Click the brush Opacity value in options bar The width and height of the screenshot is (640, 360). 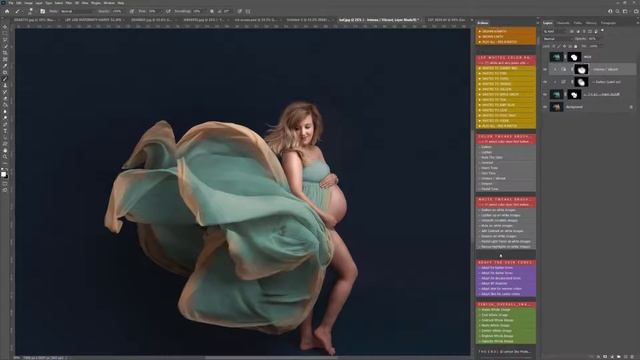[117, 11]
